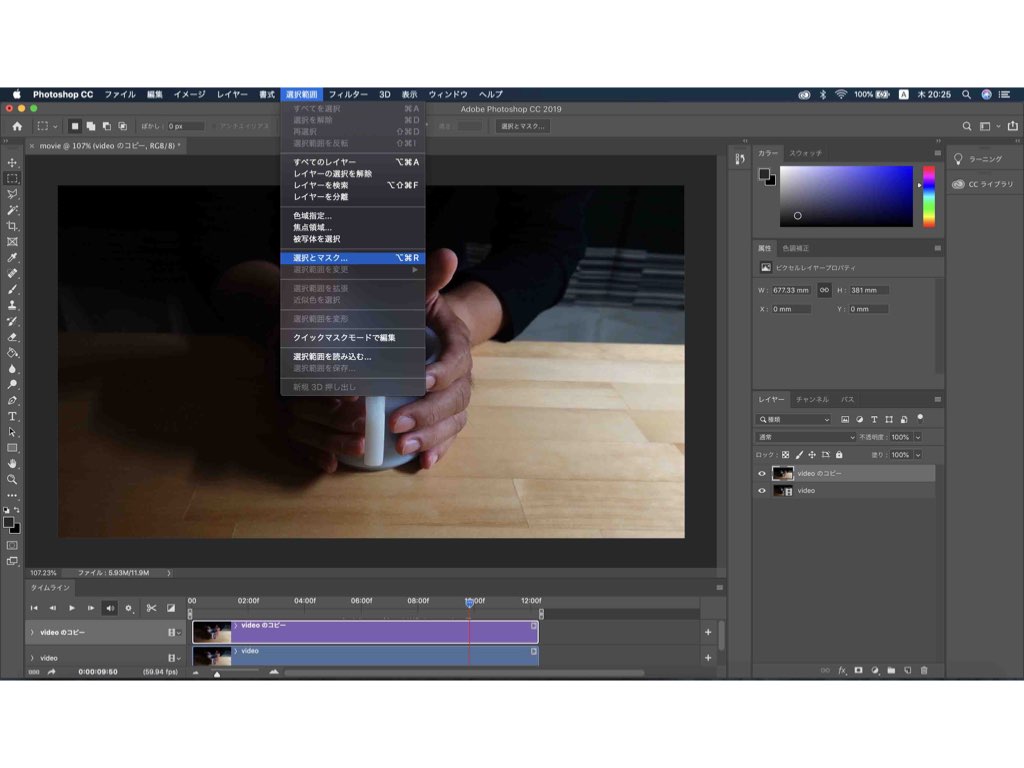1024x768 pixels.
Task: Select the Crop tool
Action: point(12,226)
